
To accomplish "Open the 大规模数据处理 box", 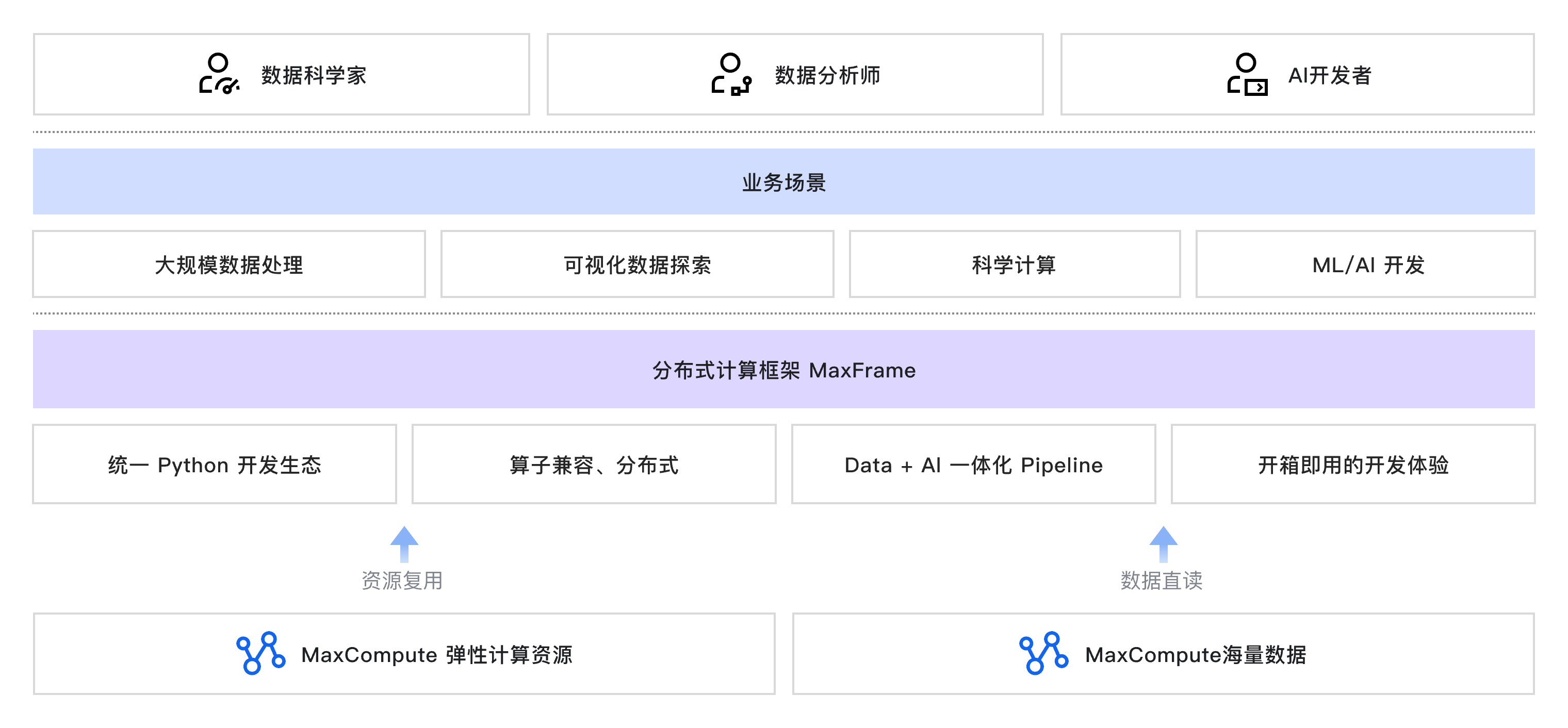I will tap(229, 264).
